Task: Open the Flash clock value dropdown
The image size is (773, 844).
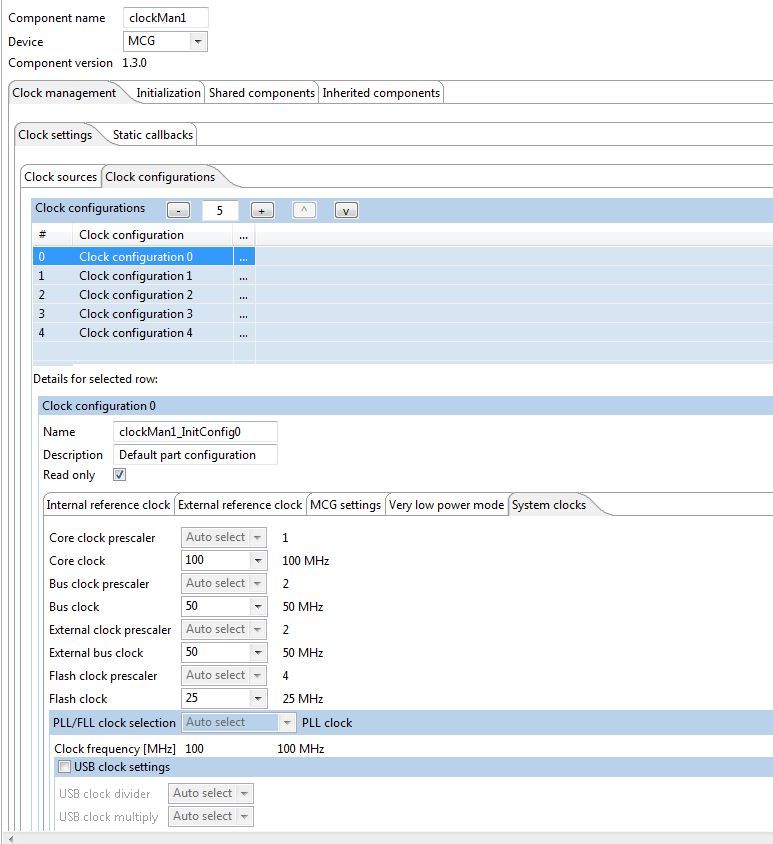Action: pyautogui.click(x=223, y=699)
